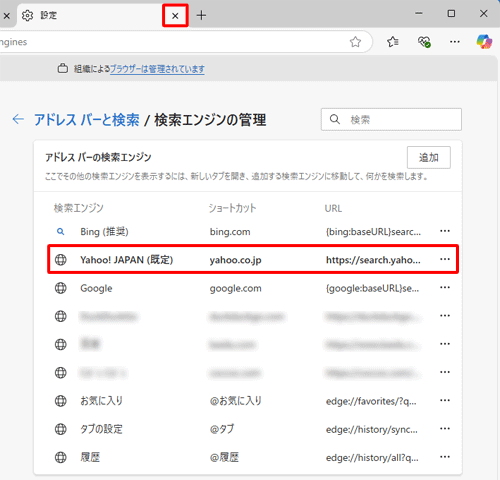Click globe icon of 履歴 row
Image resolution: width=500 pixels, height=480 pixels.
coord(61,457)
